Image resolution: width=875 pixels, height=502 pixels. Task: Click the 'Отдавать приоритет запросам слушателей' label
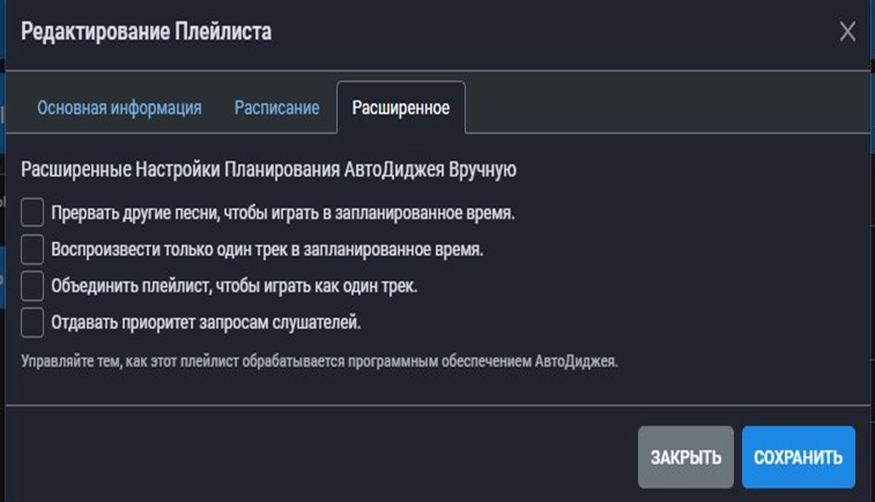(206, 323)
